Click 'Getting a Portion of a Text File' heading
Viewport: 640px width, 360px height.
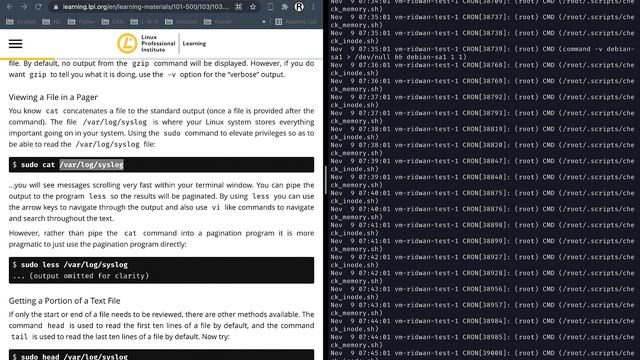64,301
